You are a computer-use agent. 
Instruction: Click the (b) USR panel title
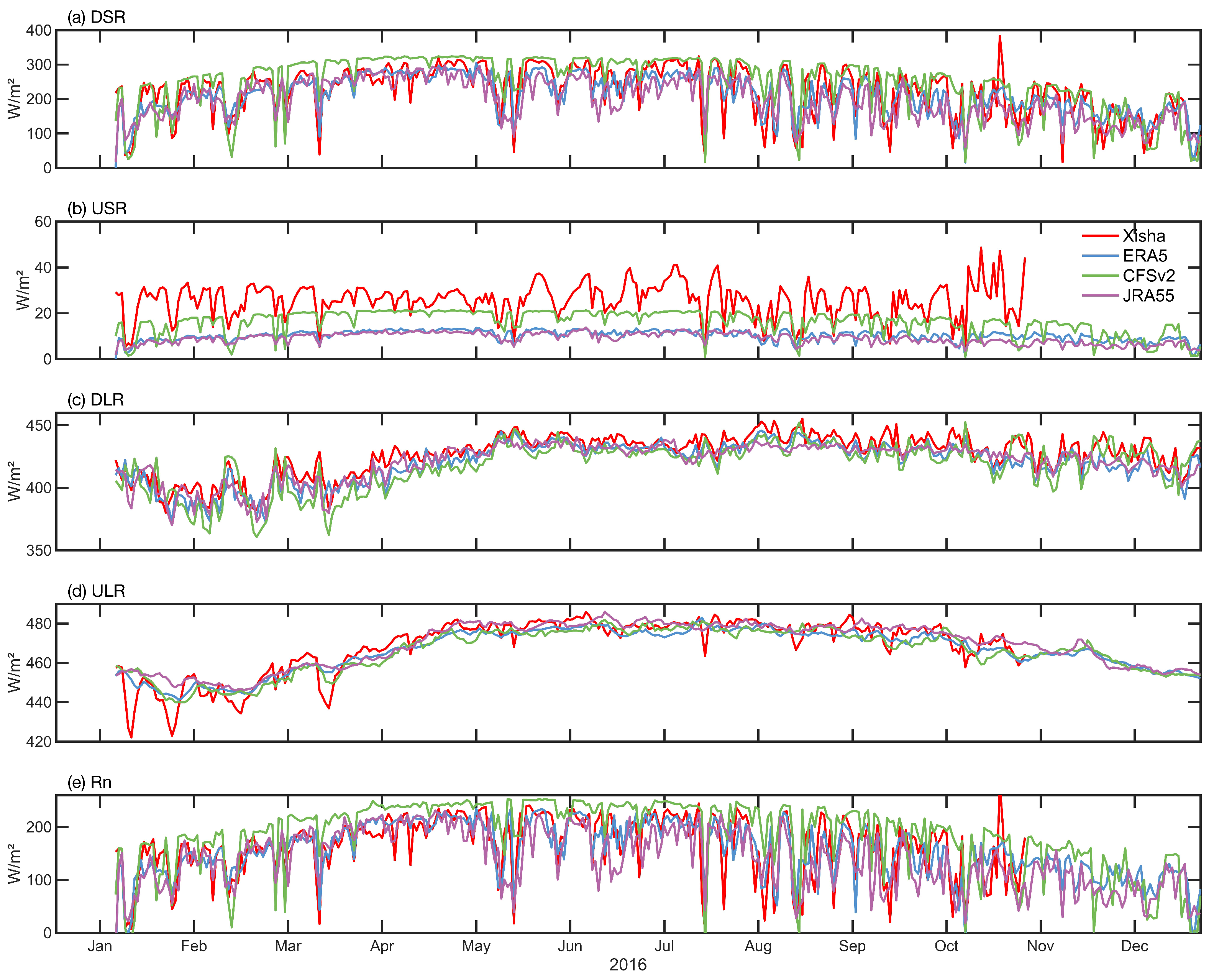[97, 208]
